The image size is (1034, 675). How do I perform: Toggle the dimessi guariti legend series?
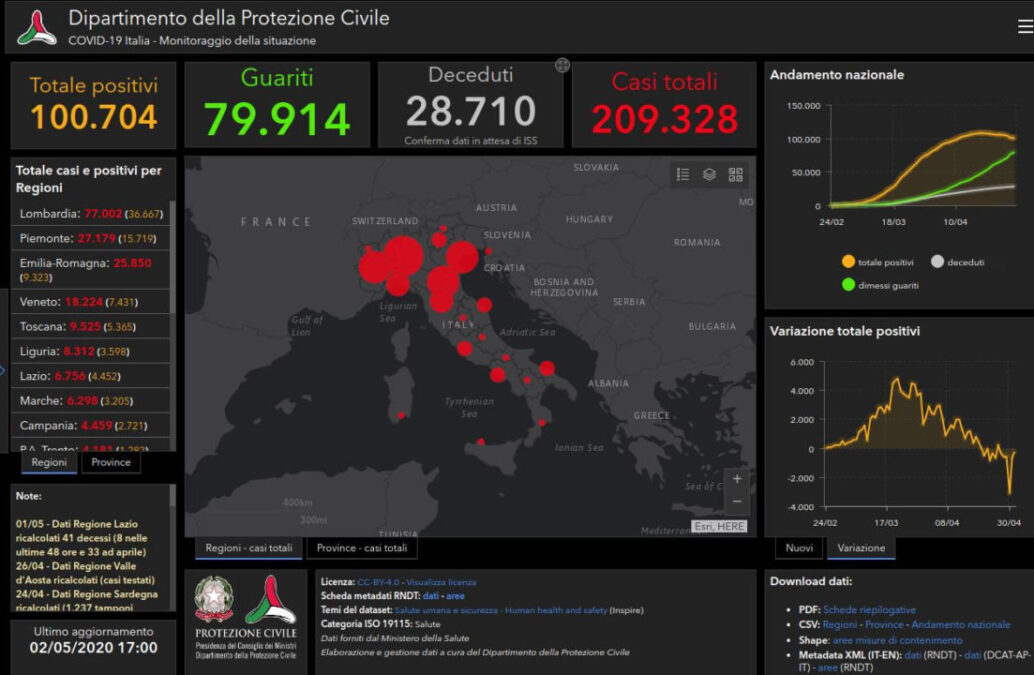[848, 285]
